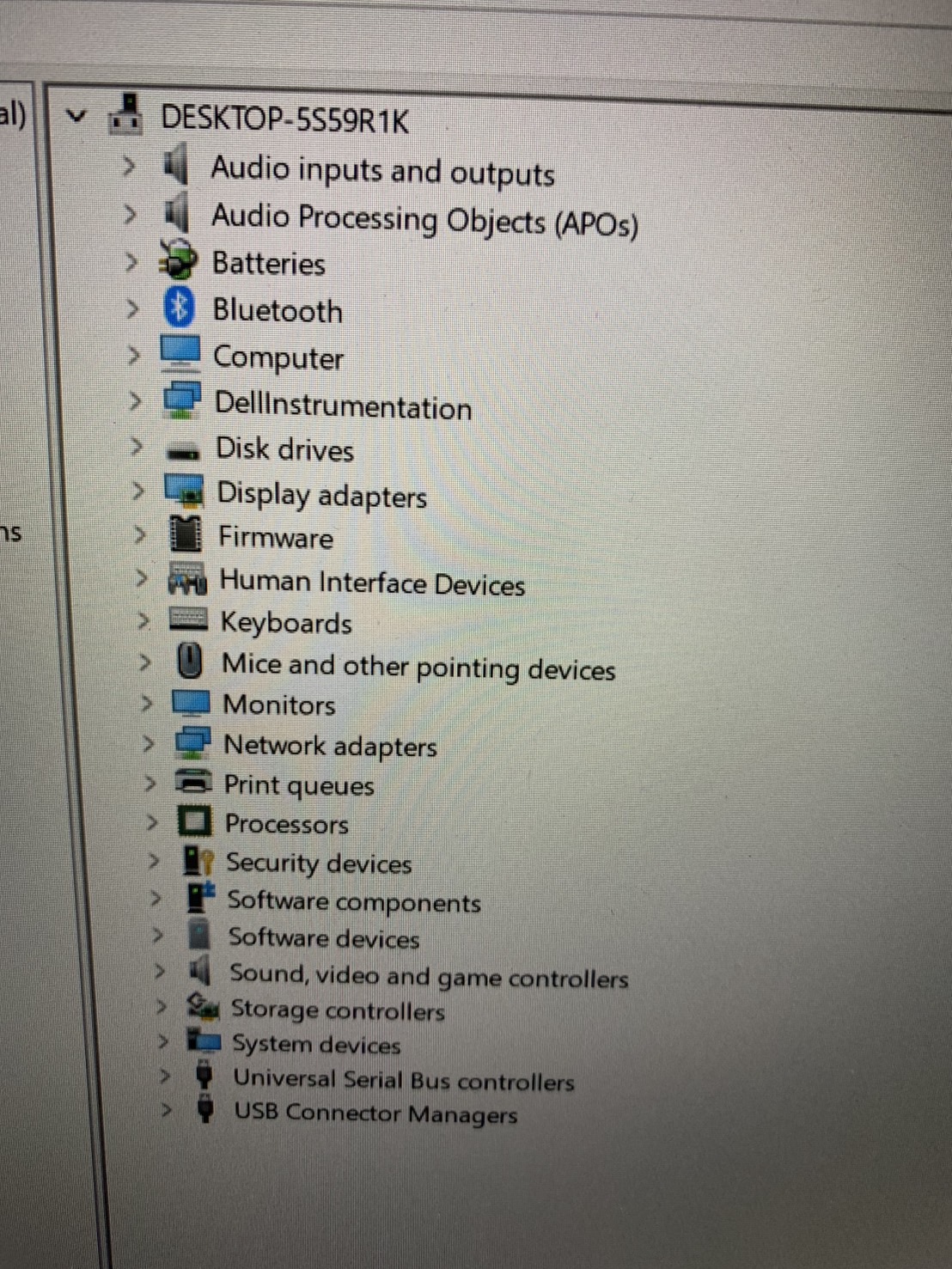Select the Monitors label
The image size is (952, 1269).
[x=279, y=705]
